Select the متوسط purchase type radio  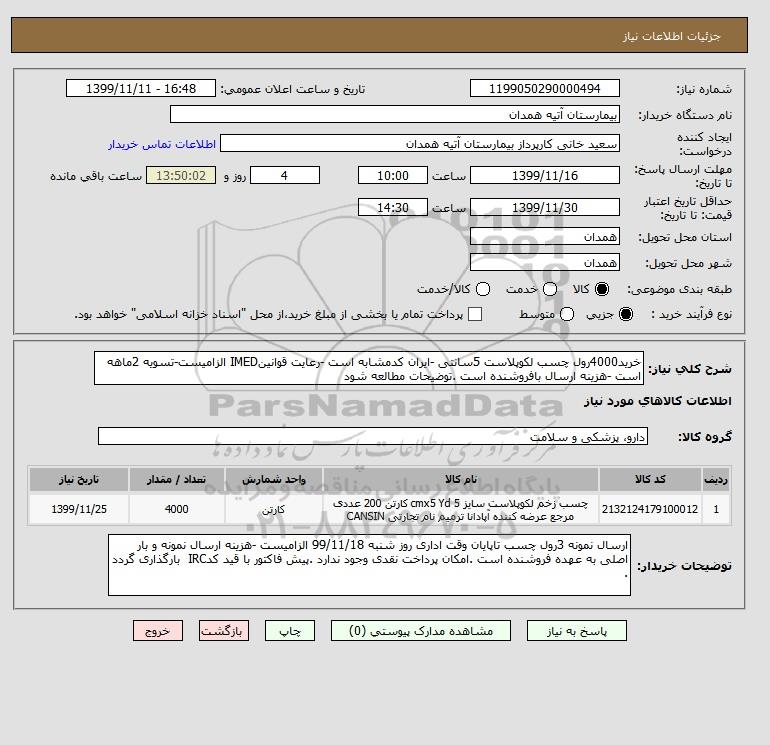coord(567,314)
